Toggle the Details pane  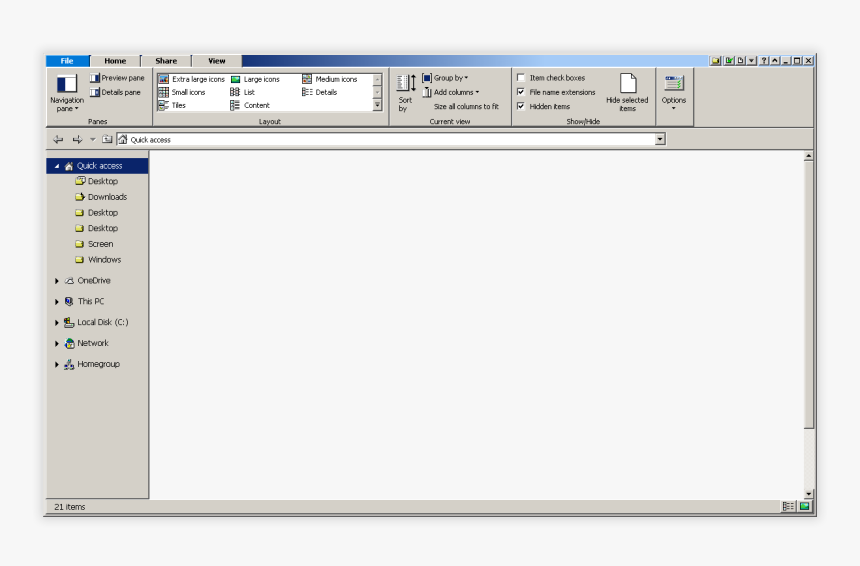click(116, 92)
